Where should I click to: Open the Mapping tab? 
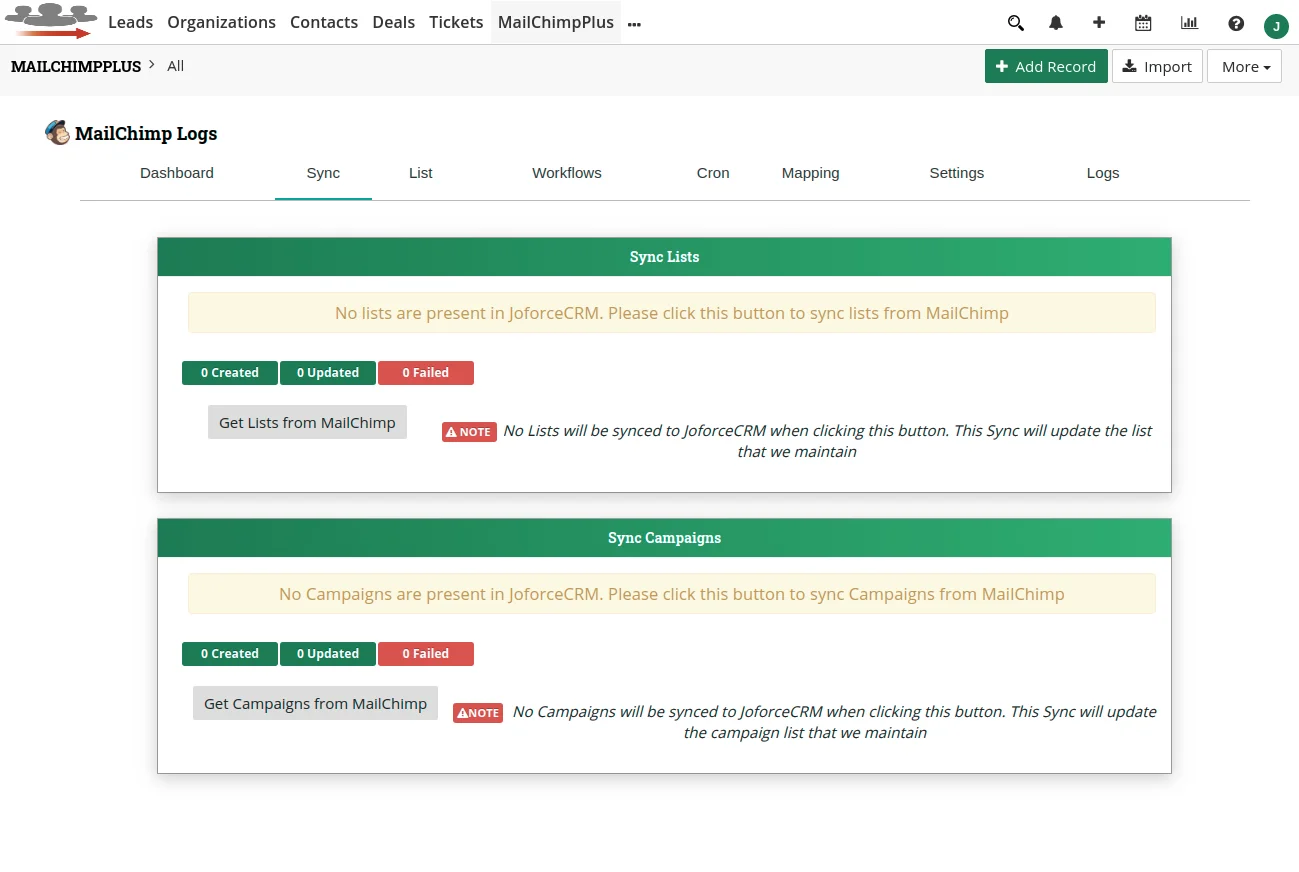pyautogui.click(x=810, y=172)
